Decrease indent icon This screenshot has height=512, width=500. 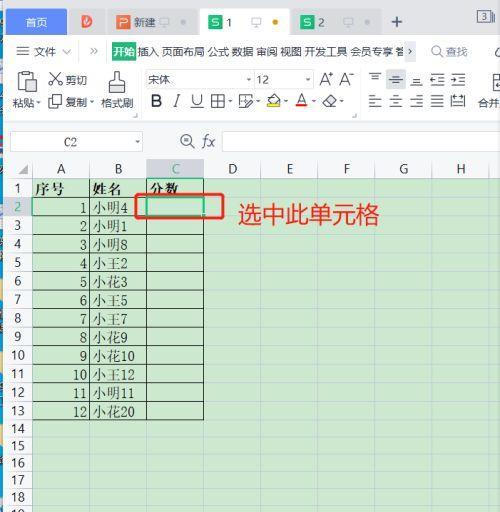coord(437,80)
